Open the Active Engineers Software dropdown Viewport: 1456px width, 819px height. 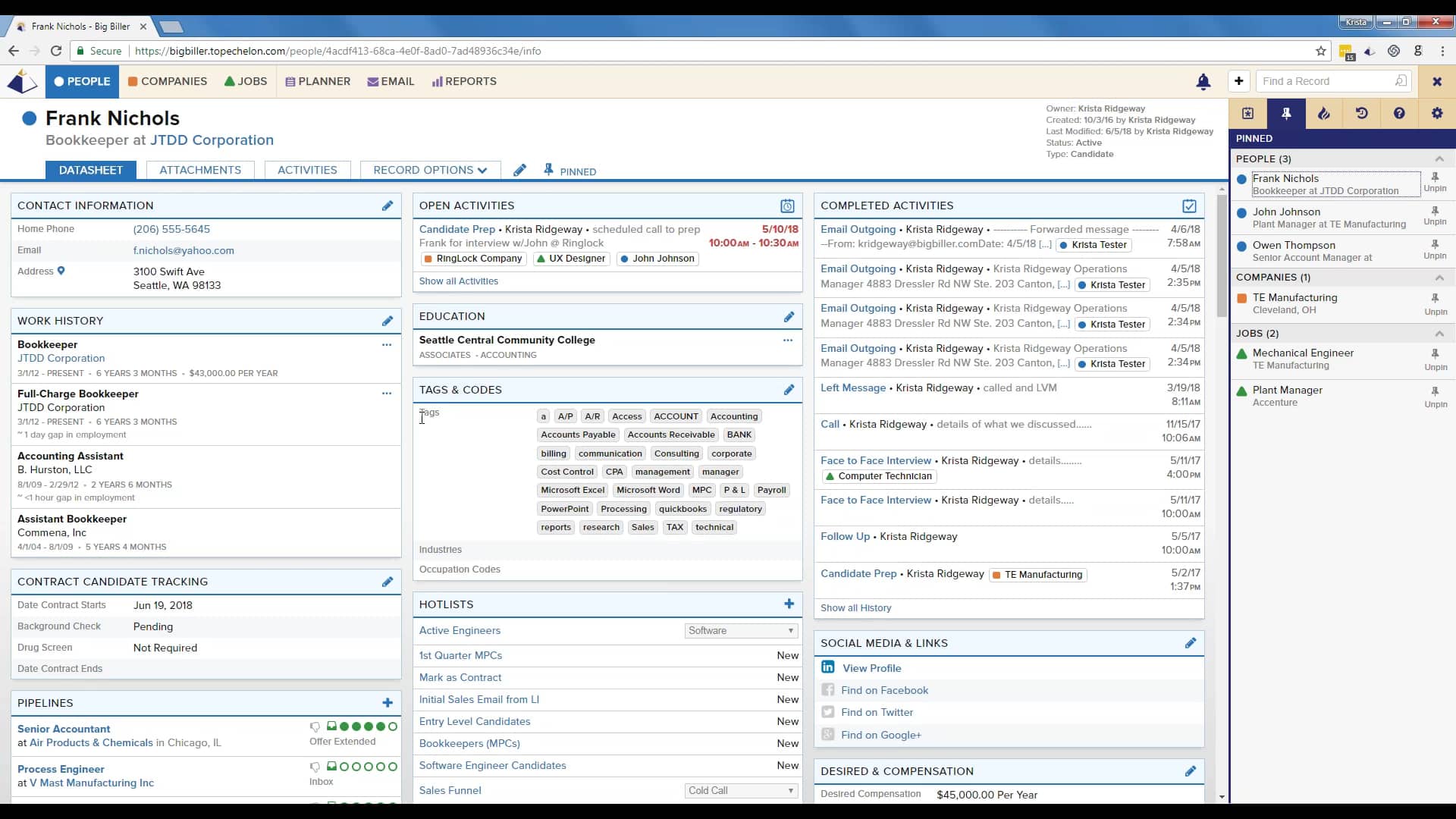pyautogui.click(x=740, y=631)
